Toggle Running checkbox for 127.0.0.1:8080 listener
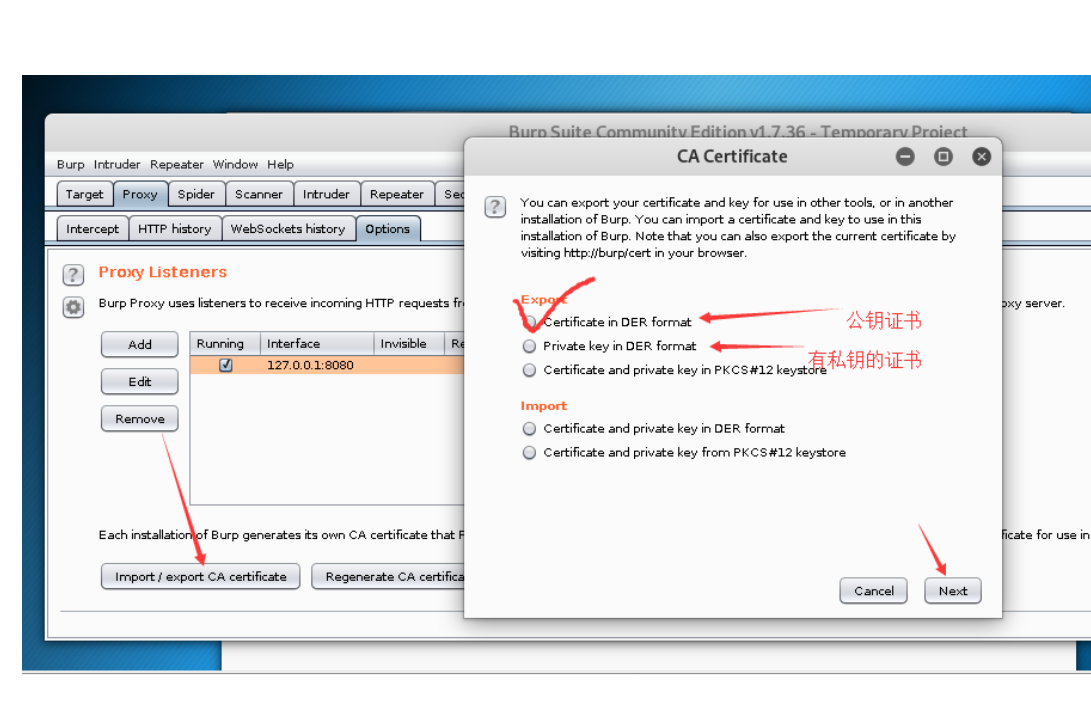Image resolution: width=1091 pixels, height=710 pixels. 225,365
